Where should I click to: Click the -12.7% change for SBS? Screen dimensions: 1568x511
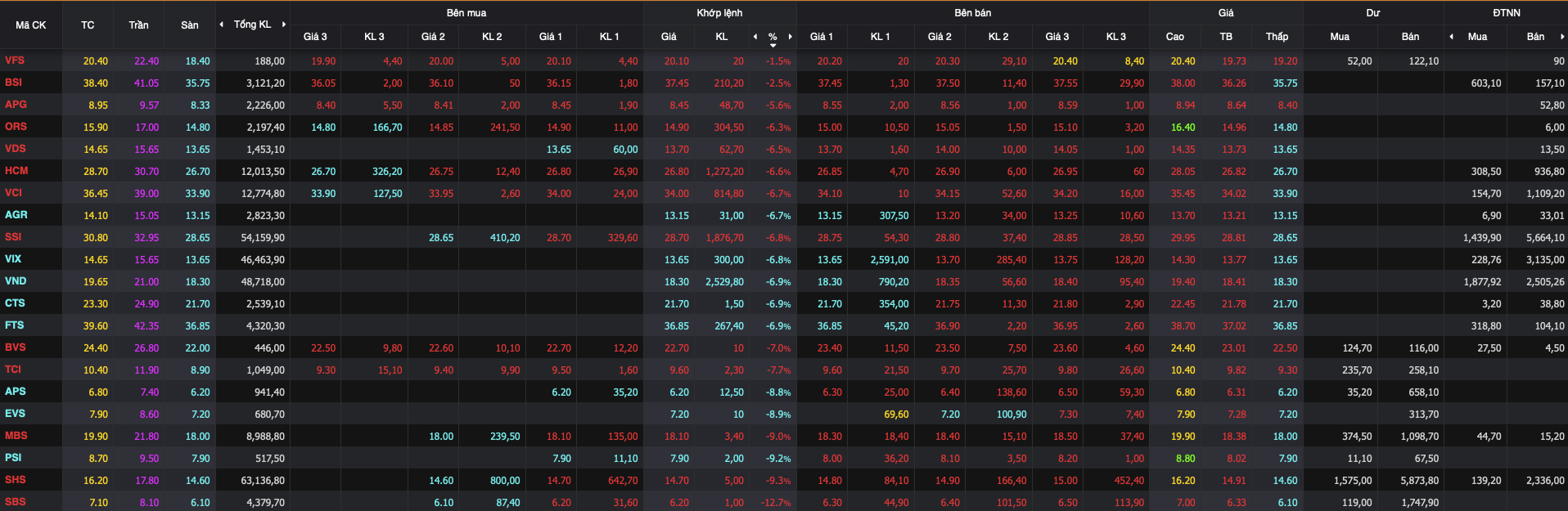pyautogui.click(x=777, y=503)
